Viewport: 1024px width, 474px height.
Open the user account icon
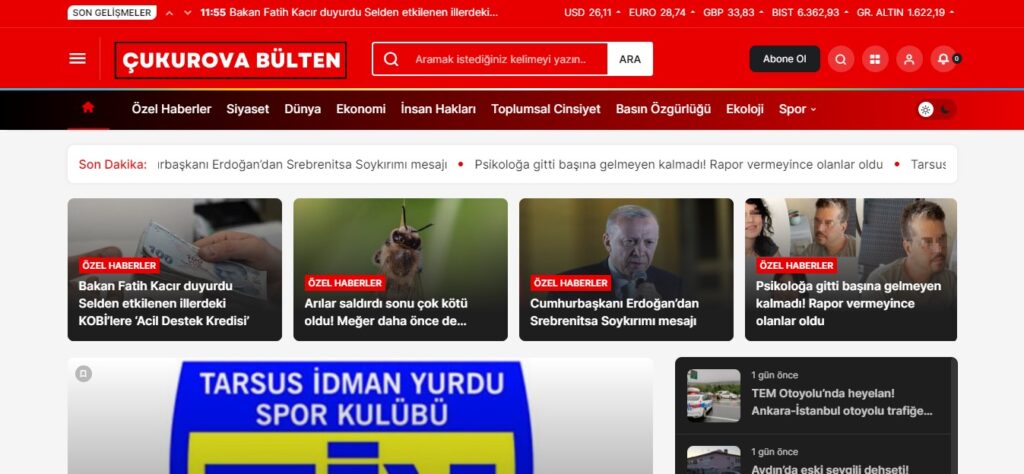tap(909, 59)
